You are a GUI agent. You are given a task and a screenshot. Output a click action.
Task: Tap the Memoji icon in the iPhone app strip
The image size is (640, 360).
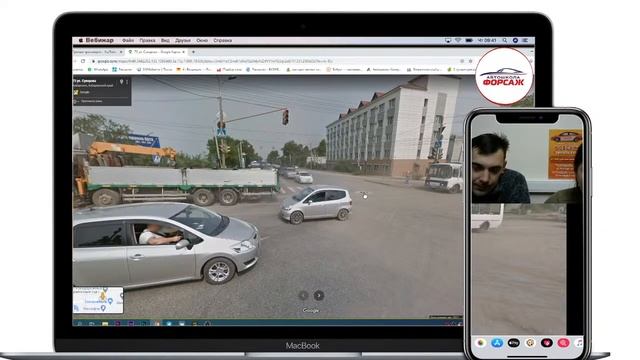(x=530, y=343)
